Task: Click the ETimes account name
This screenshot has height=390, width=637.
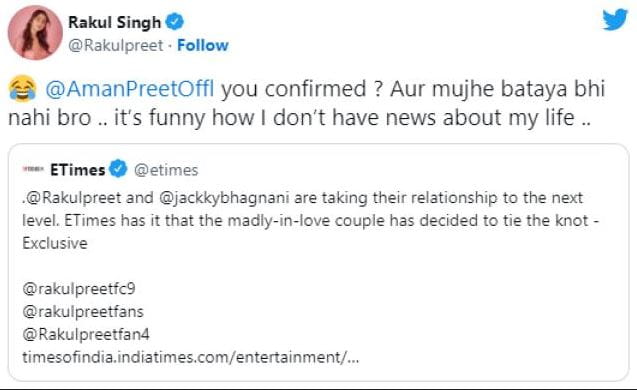Action: tap(77, 170)
